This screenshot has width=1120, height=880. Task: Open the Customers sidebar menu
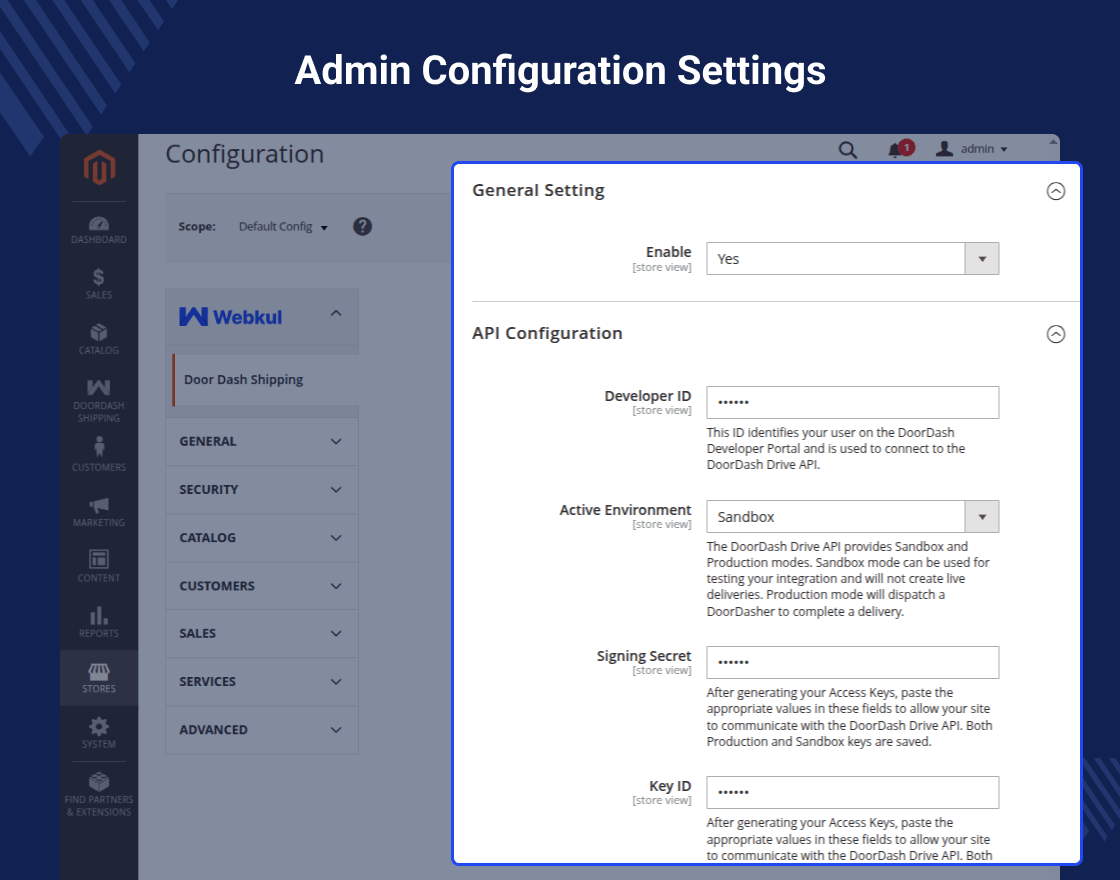click(99, 454)
